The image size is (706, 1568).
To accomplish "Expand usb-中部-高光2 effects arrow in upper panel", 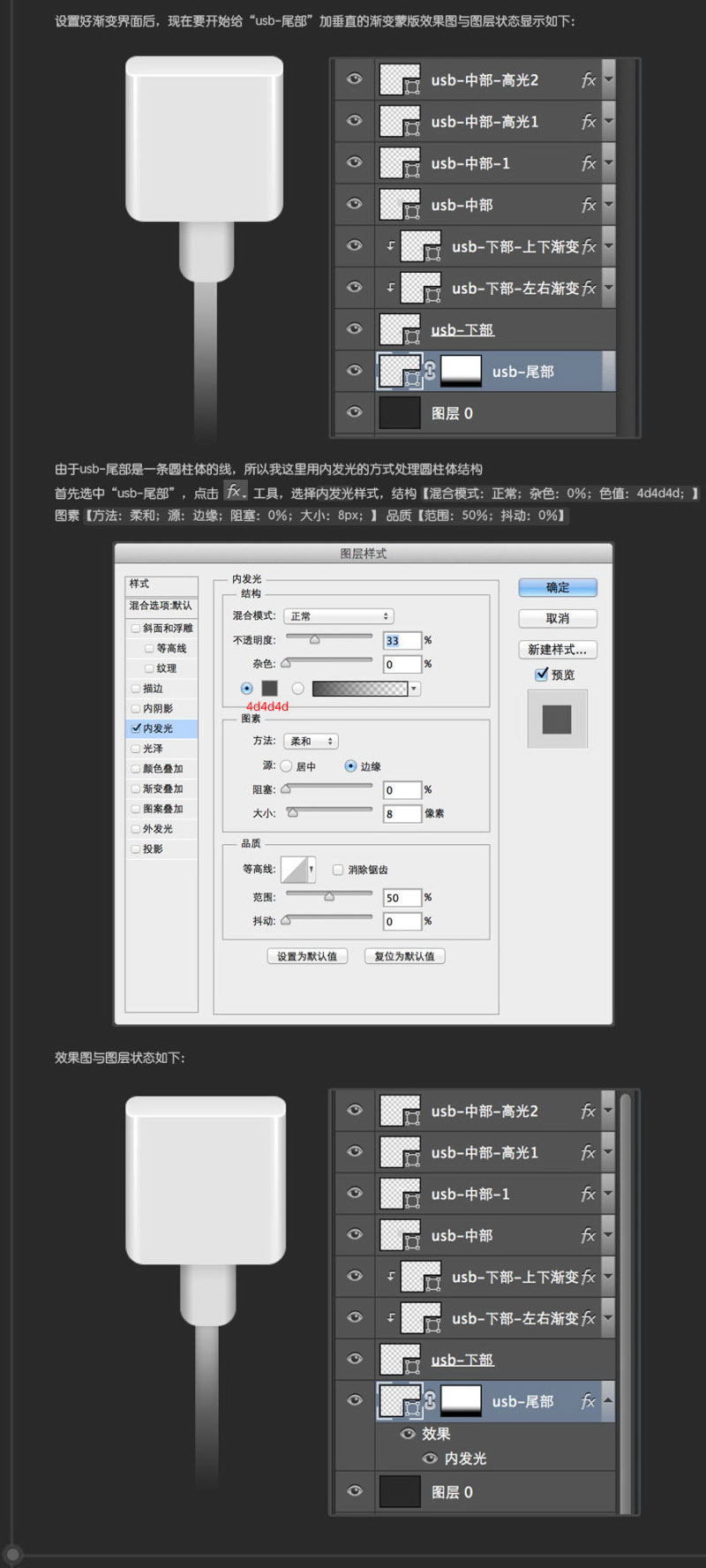I will pyautogui.click(x=608, y=80).
